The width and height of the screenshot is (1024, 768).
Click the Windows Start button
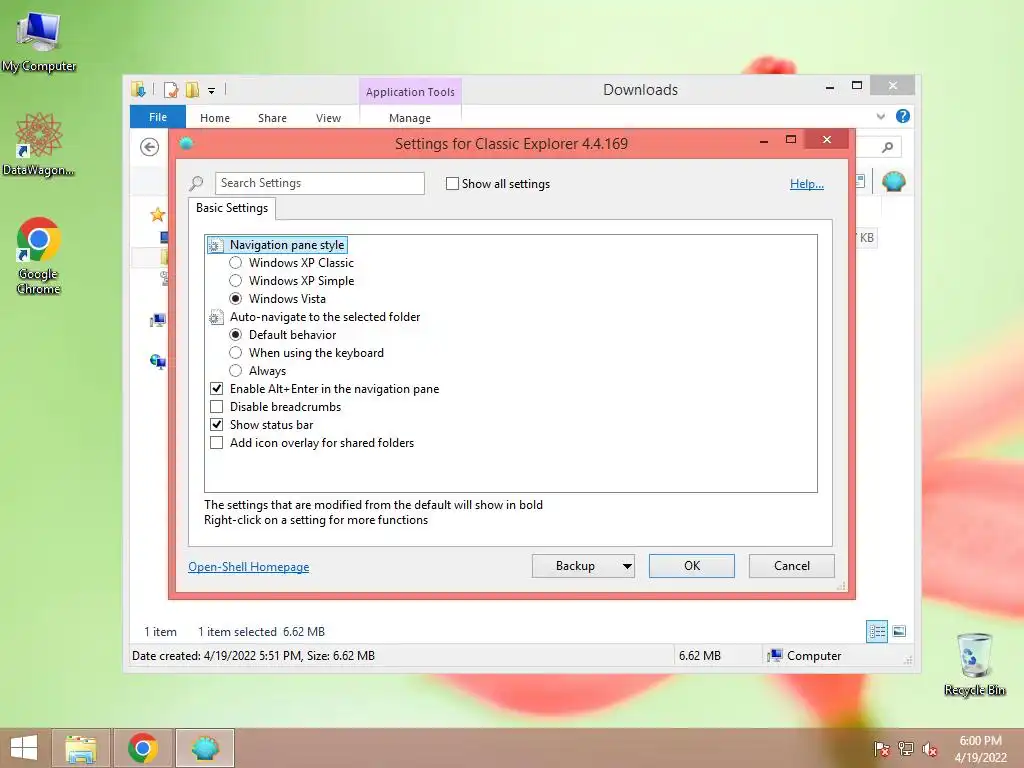[24, 748]
